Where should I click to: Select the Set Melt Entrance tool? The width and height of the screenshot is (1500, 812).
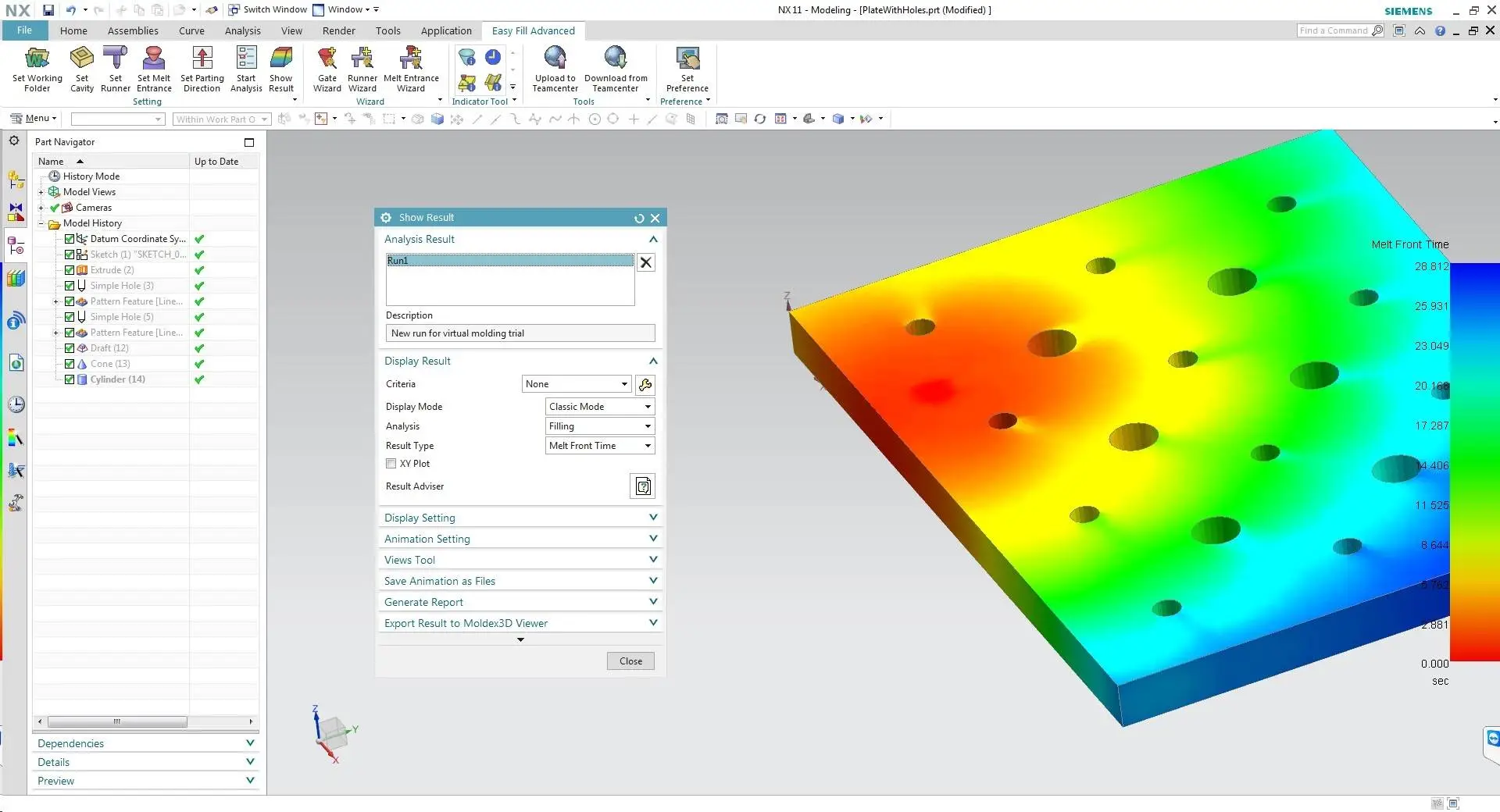(154, 69)
